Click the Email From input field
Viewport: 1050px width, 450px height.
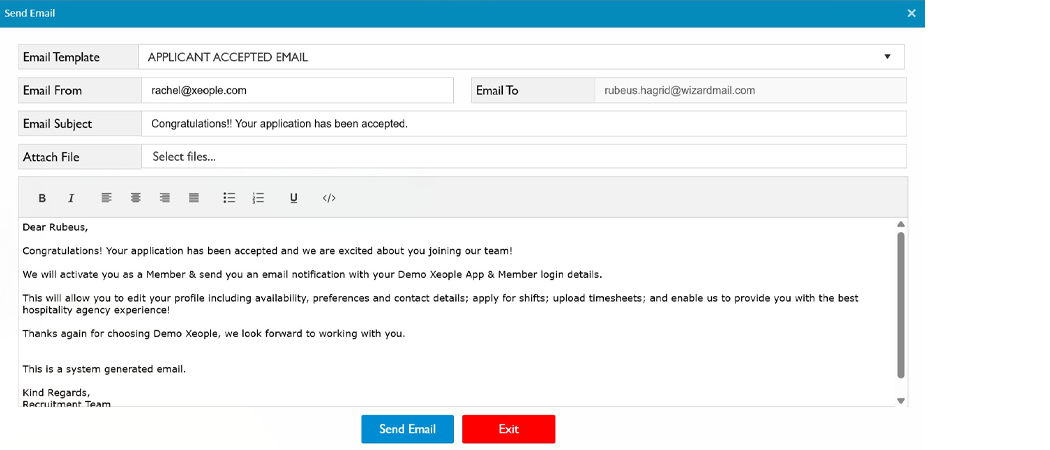pyautogui.click(x=297, y=90)
